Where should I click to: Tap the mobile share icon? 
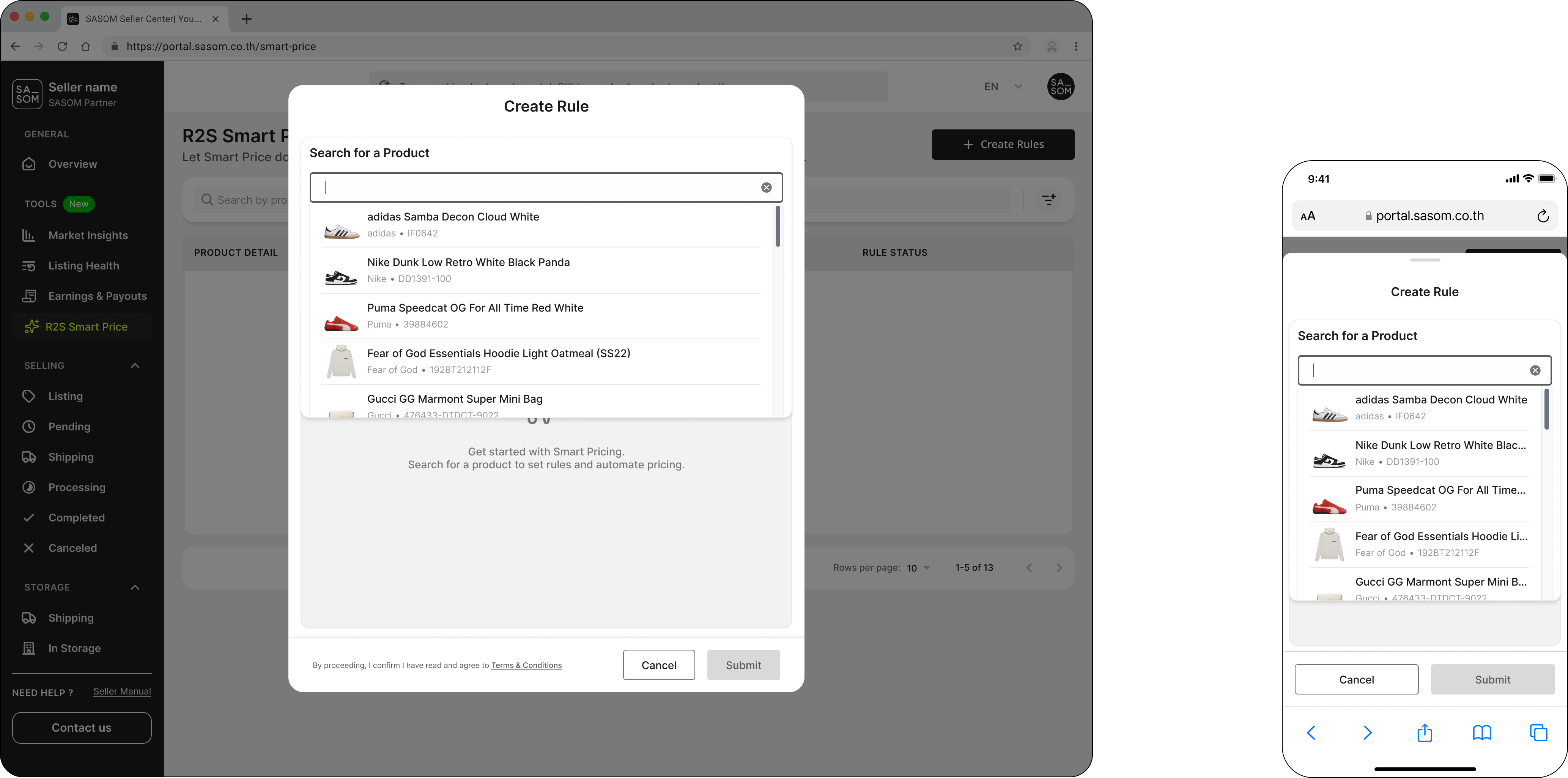tap(1424, 732)
